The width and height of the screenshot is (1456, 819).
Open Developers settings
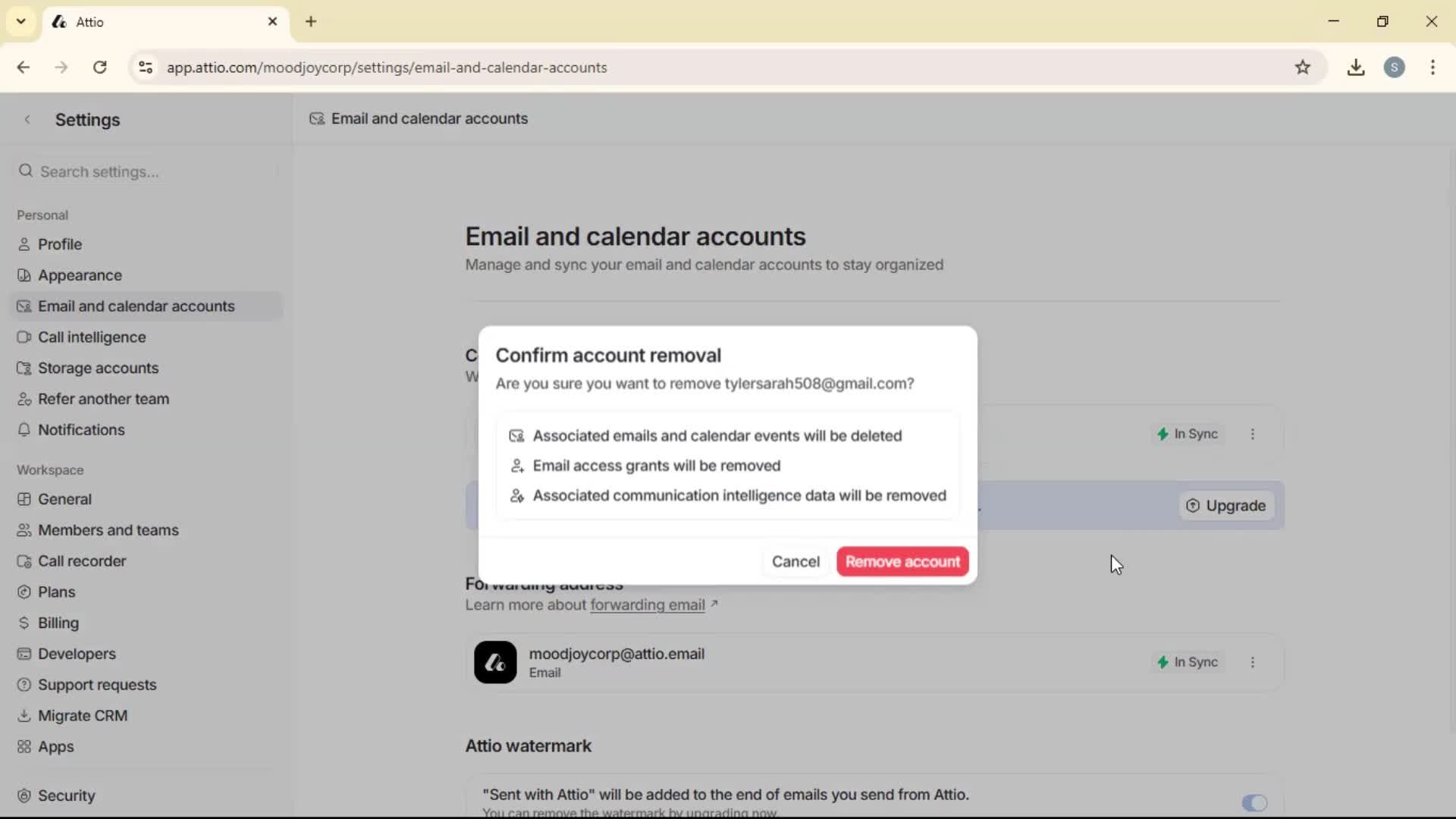[75, 654]
